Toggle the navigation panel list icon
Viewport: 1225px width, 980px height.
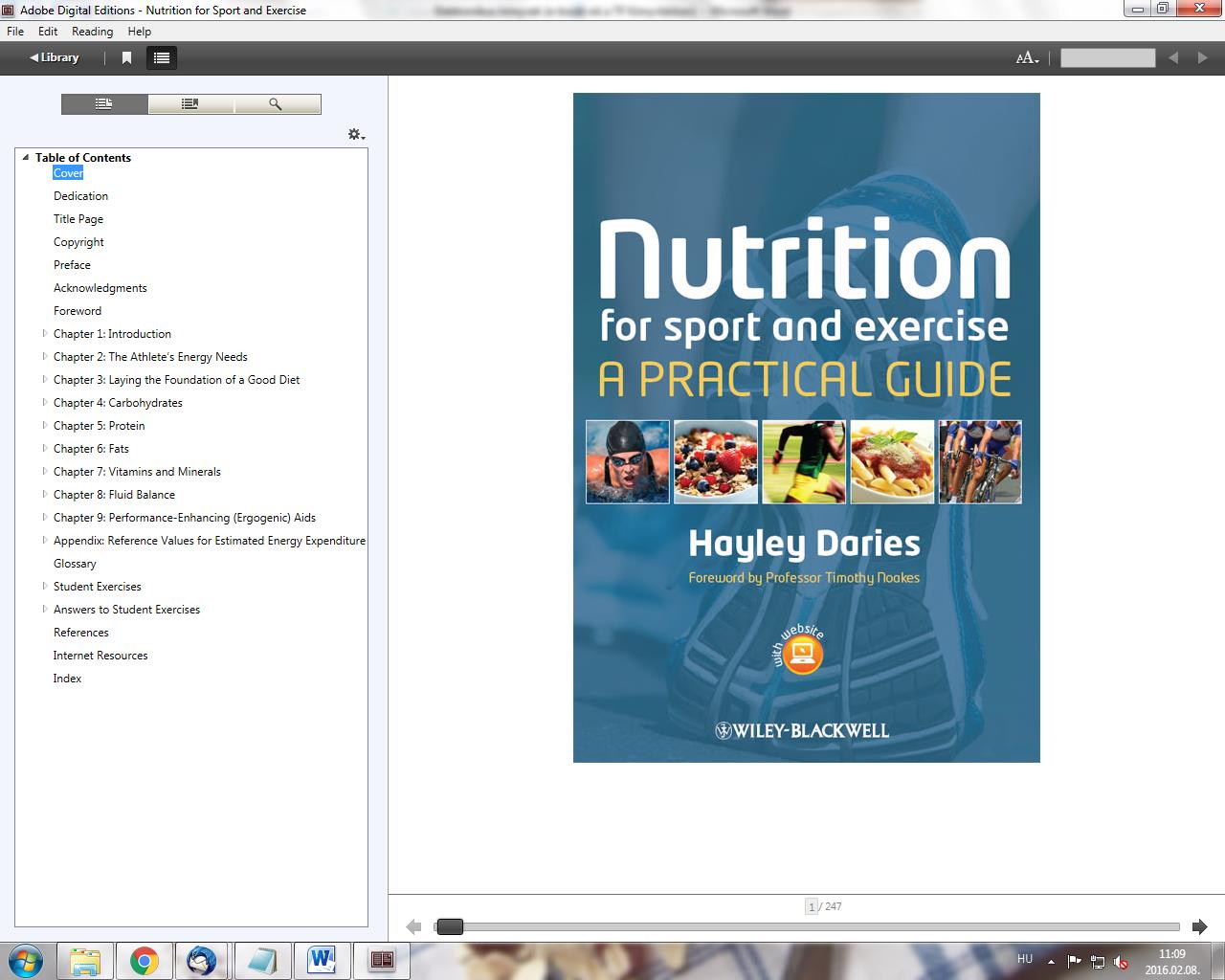tap(162, 57)
